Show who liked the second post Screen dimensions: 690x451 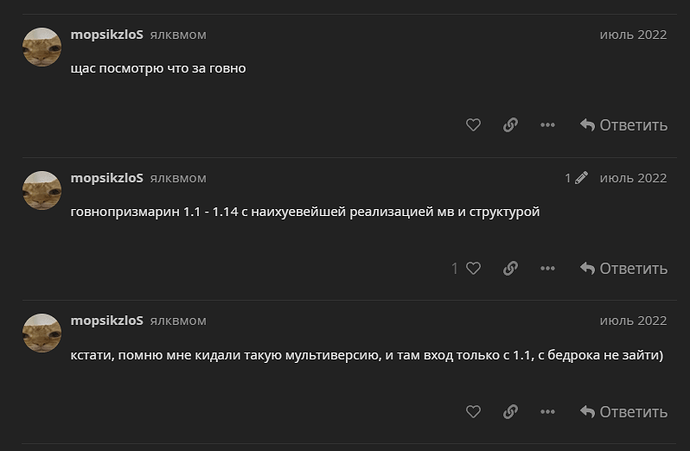point(455,268)
